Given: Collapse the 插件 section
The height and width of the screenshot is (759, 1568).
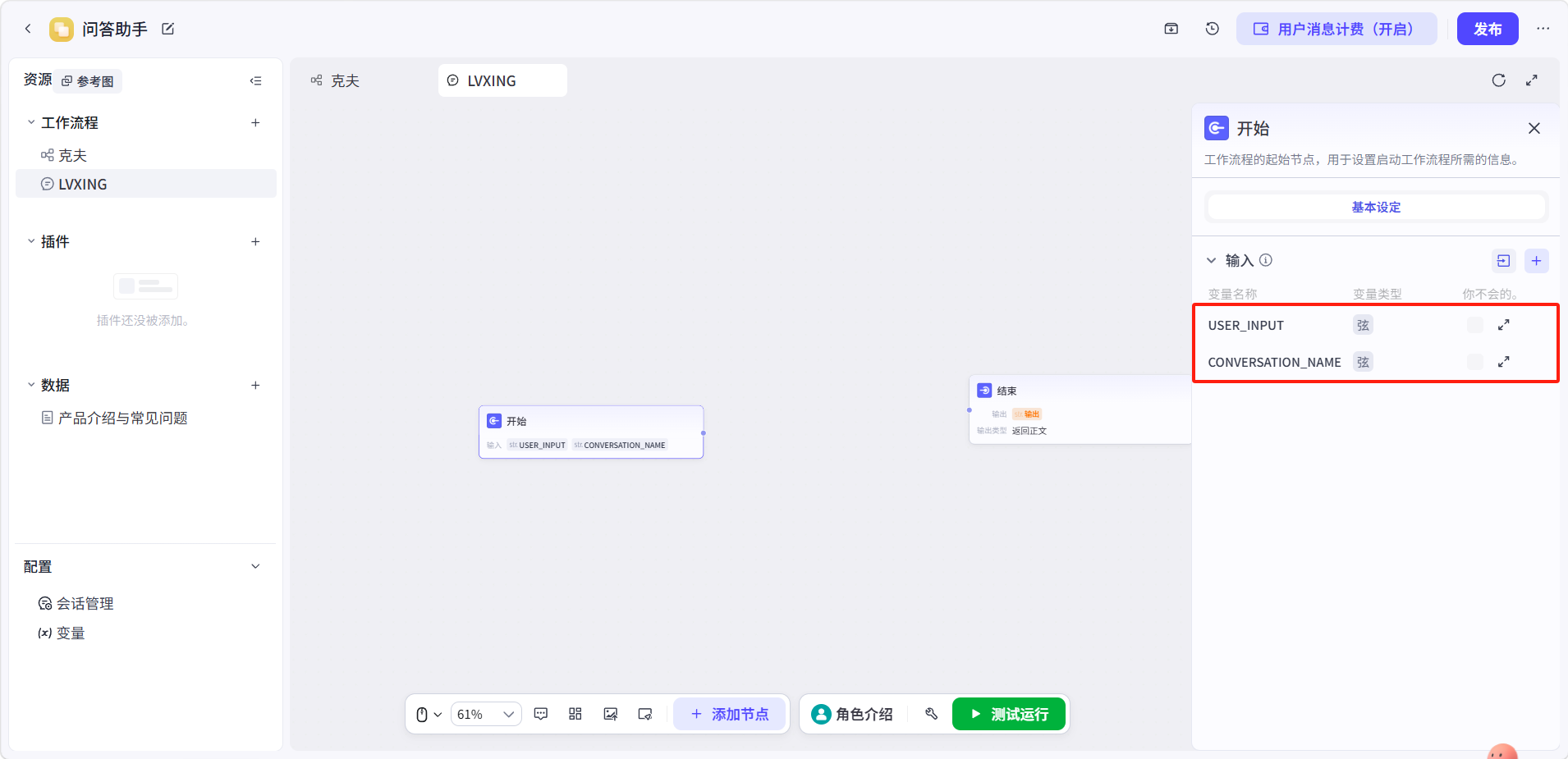Looking at the screenshot, I should [31, 241].
